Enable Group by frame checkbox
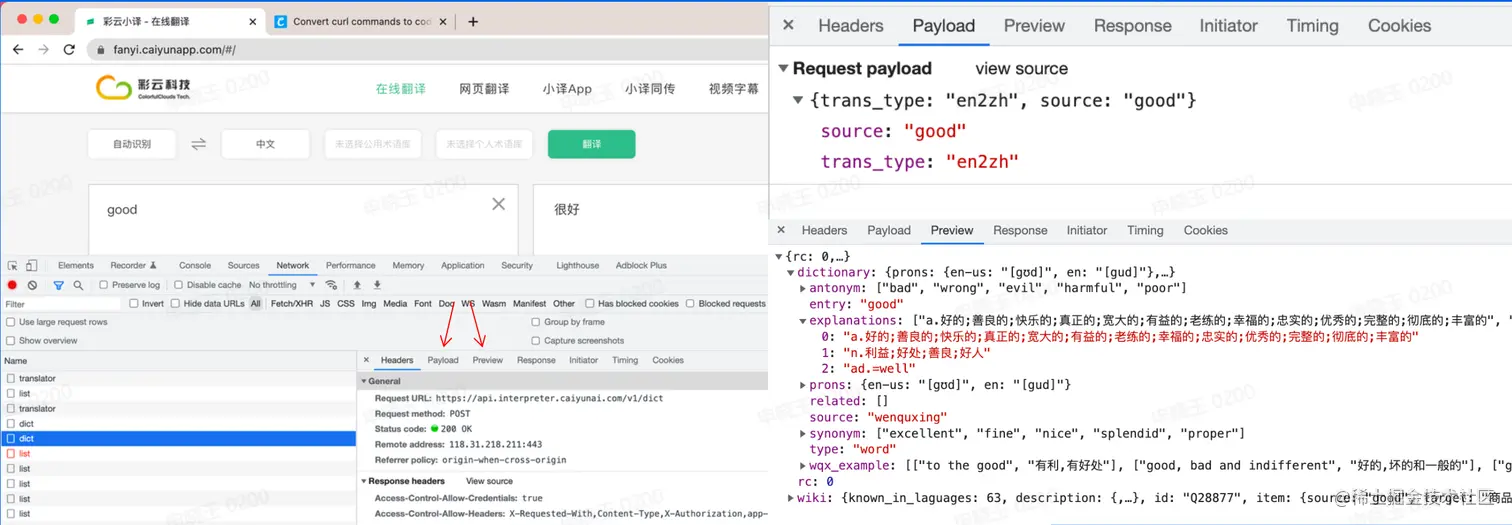Screen dimensions: 1512x525 pos(536,322)
